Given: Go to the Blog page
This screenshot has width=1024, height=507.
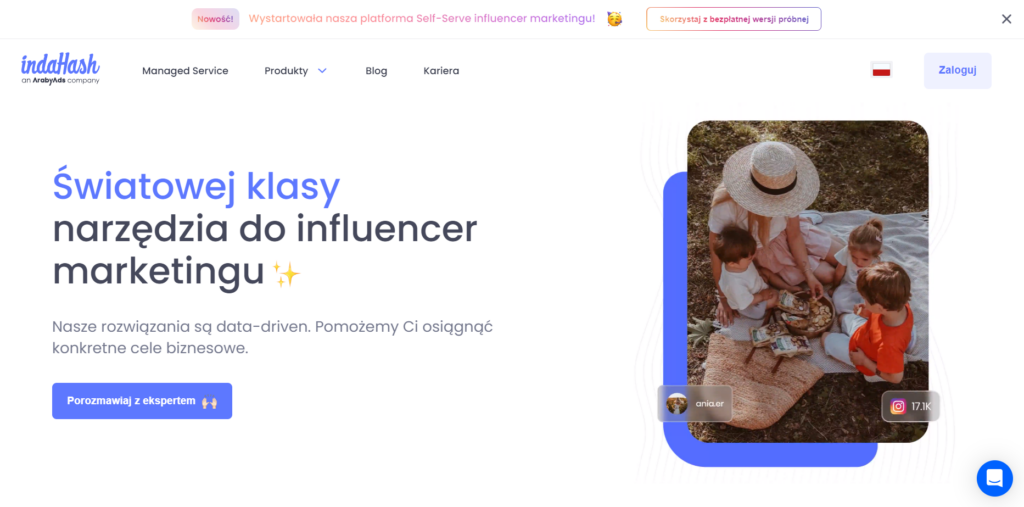Looking at the screenshot, I should click(376, 71).
